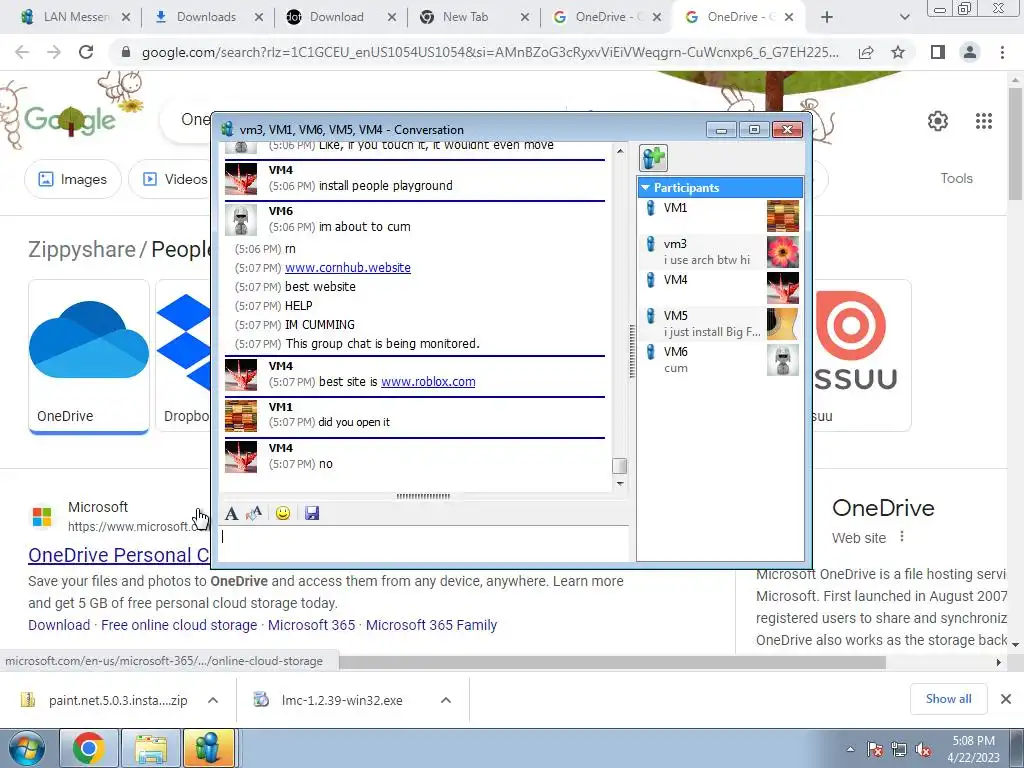
Task: Select vm3 in the Participants list
Action: (720, 252)
